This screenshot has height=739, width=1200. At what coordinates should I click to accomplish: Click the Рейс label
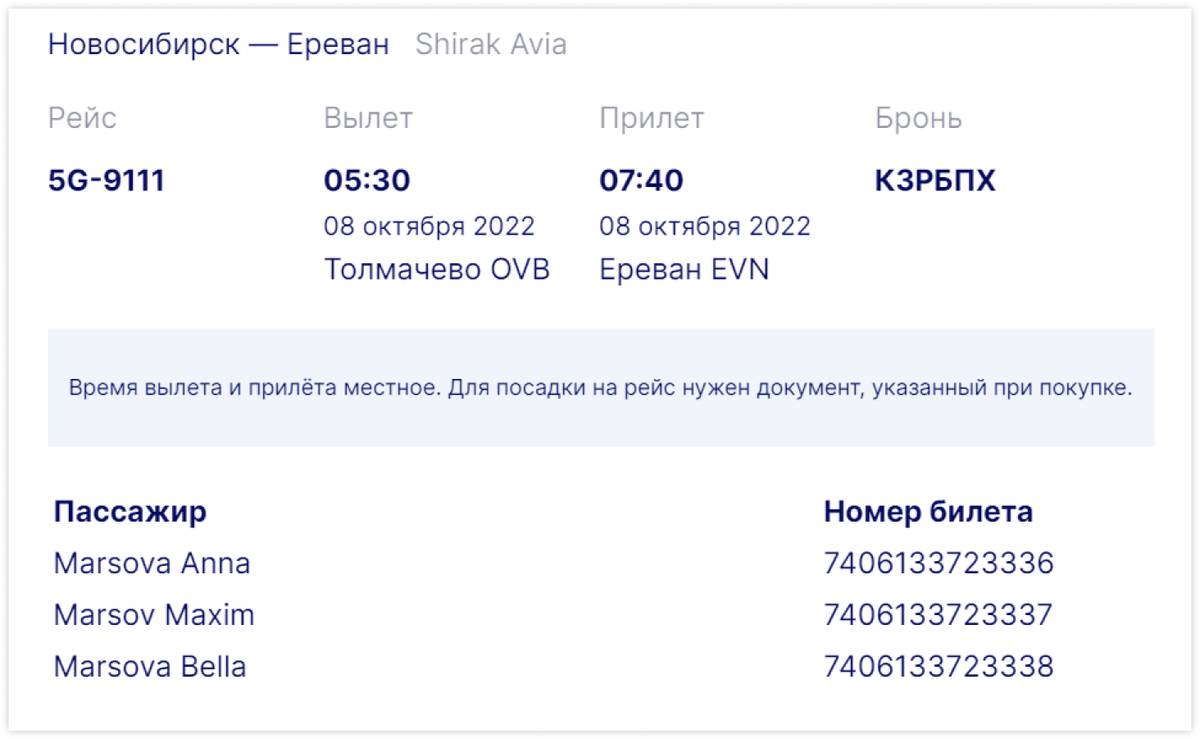(82, 118)
